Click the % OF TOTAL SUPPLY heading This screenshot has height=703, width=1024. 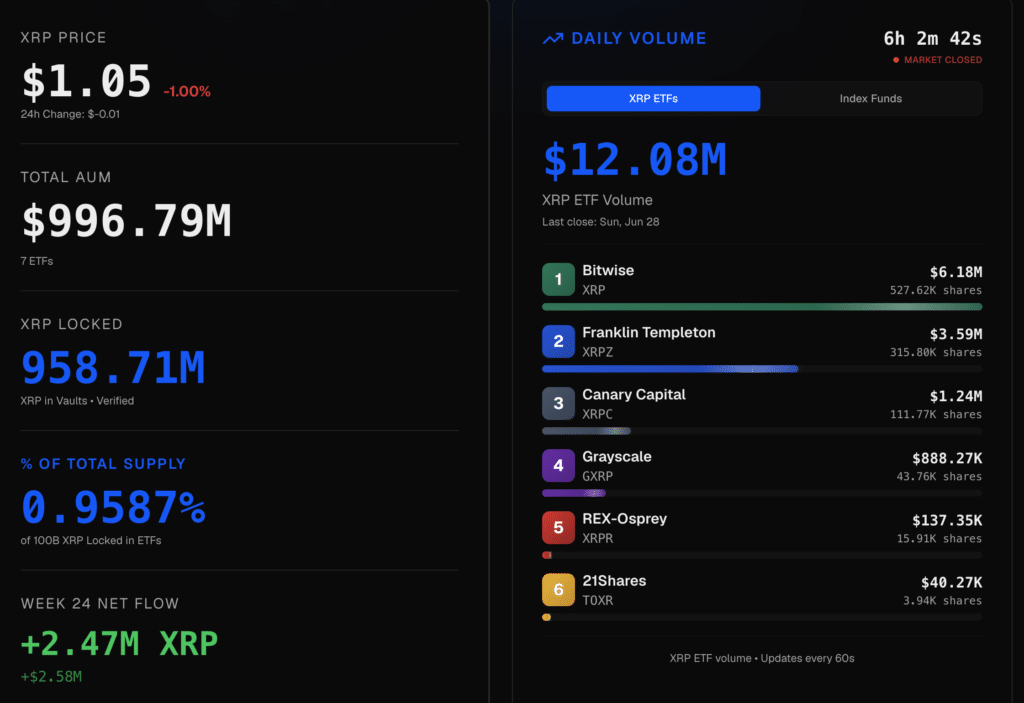pos(103,464)
